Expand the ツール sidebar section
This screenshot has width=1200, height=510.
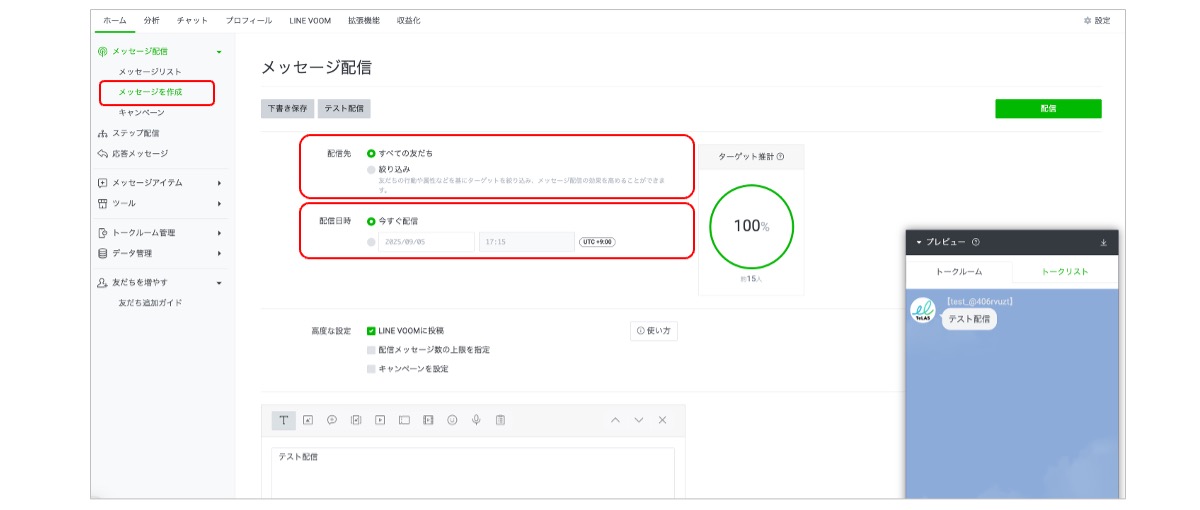[219, 203]
